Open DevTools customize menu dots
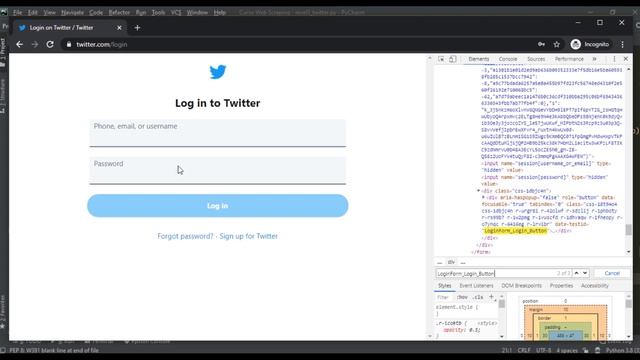This screenshot has width=640, height=360. click(614, 59)
